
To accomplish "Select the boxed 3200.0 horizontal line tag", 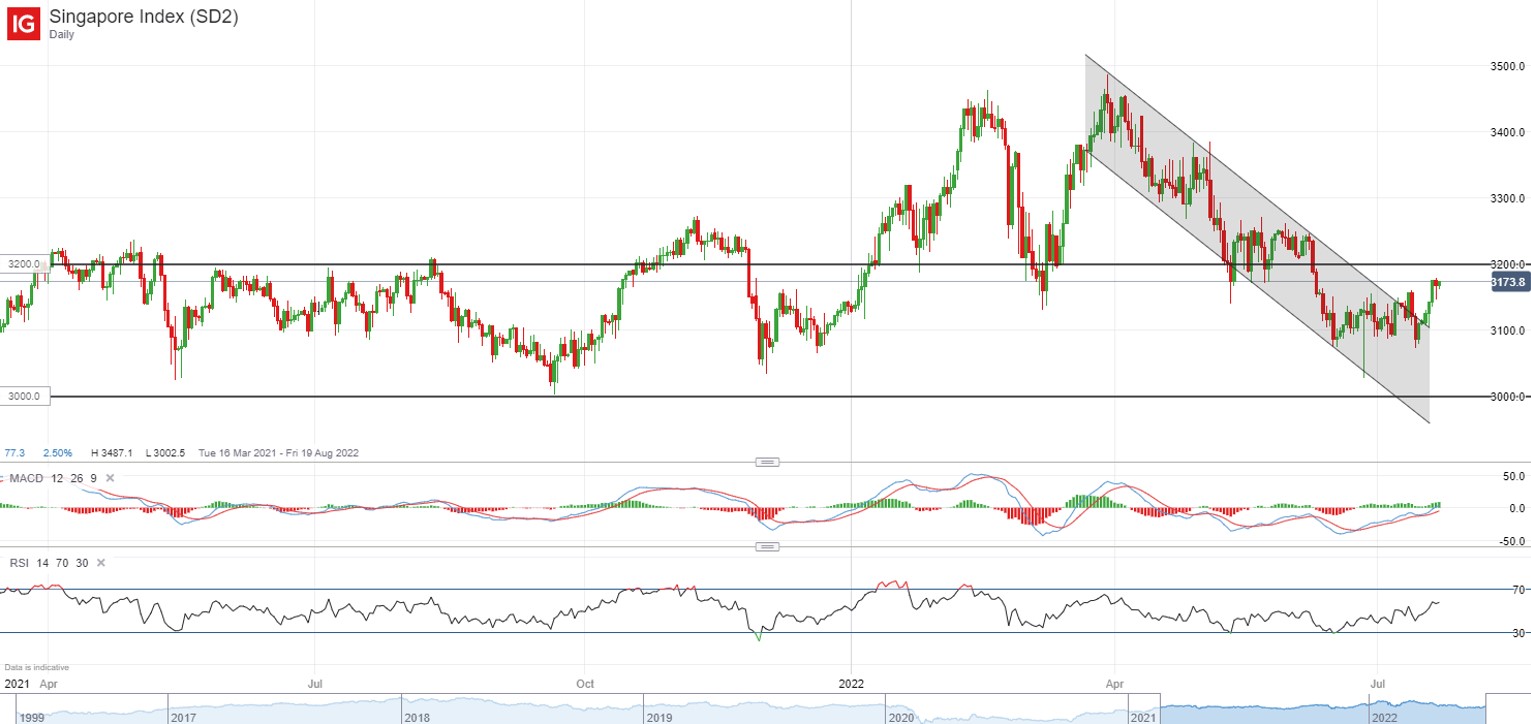I will pyautogui.click(x=23, y=264).
